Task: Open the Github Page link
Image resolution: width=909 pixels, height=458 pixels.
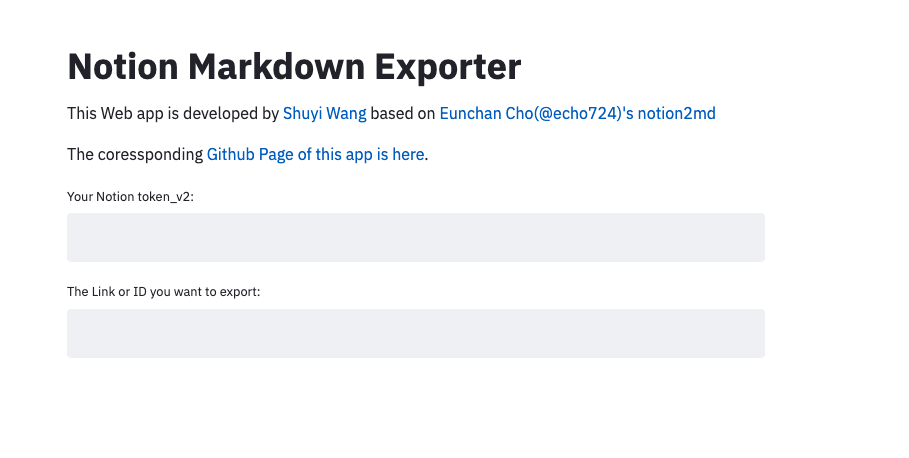Action: tap(315, 154)
